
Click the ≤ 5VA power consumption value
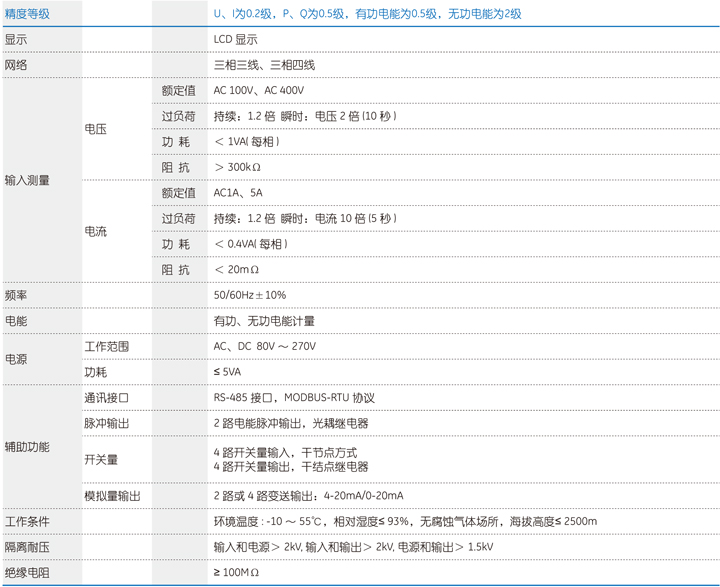(228, 371)
